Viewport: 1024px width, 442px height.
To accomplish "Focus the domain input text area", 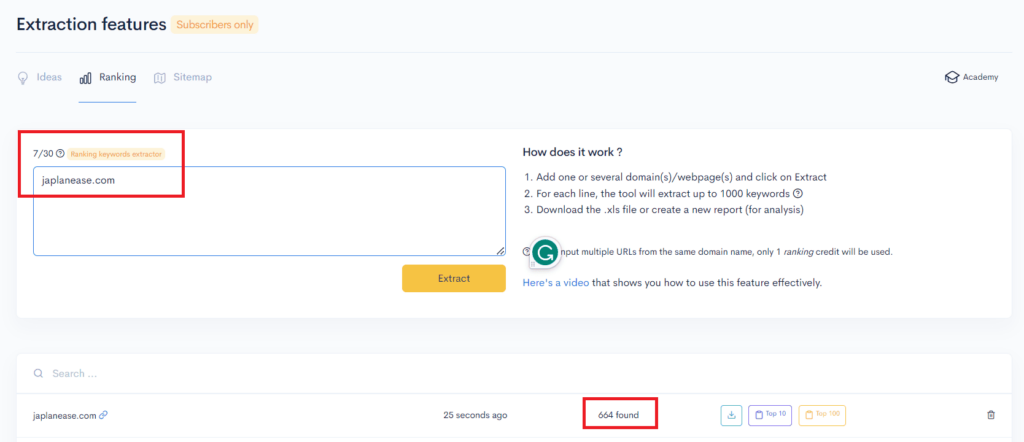I will (x=269, y=211).
